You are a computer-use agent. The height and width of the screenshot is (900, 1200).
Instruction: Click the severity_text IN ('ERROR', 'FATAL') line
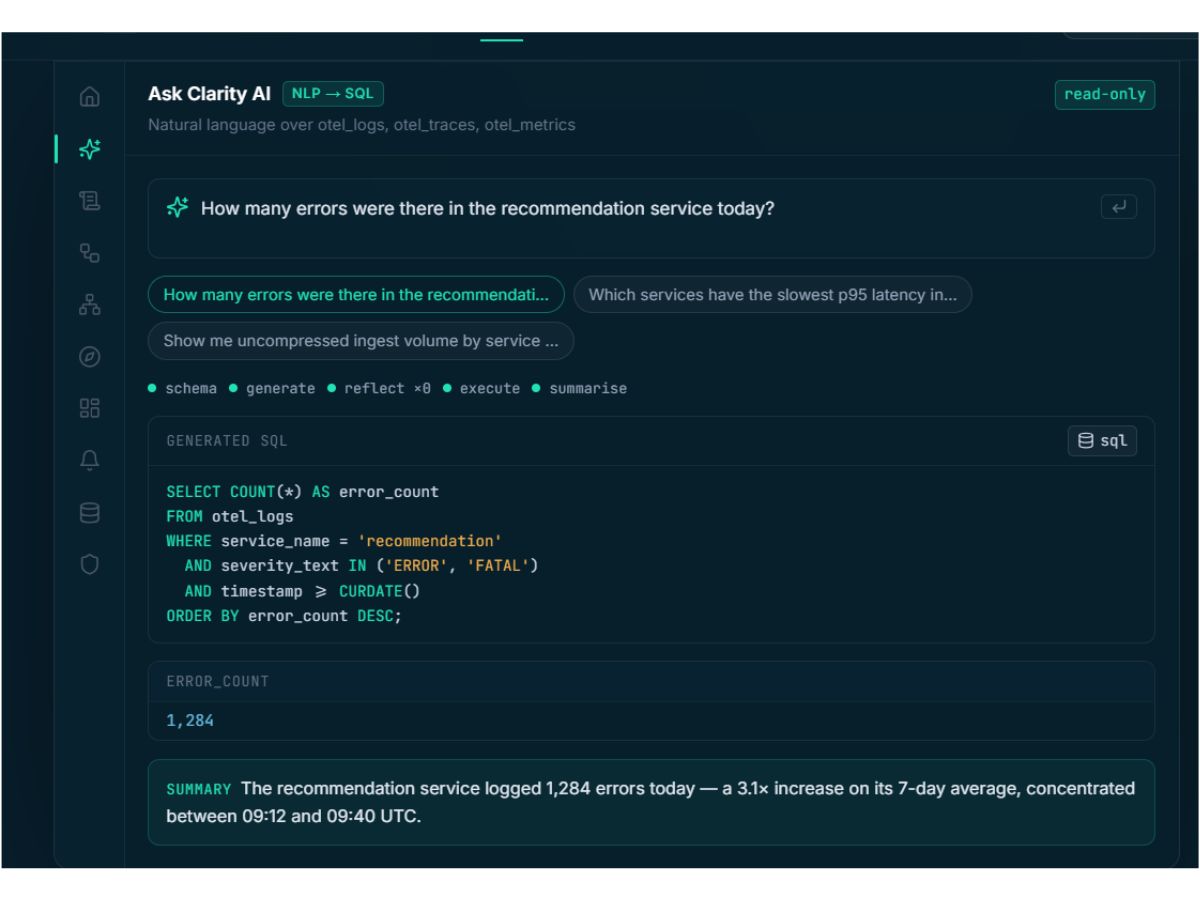[x=362, y=566]
